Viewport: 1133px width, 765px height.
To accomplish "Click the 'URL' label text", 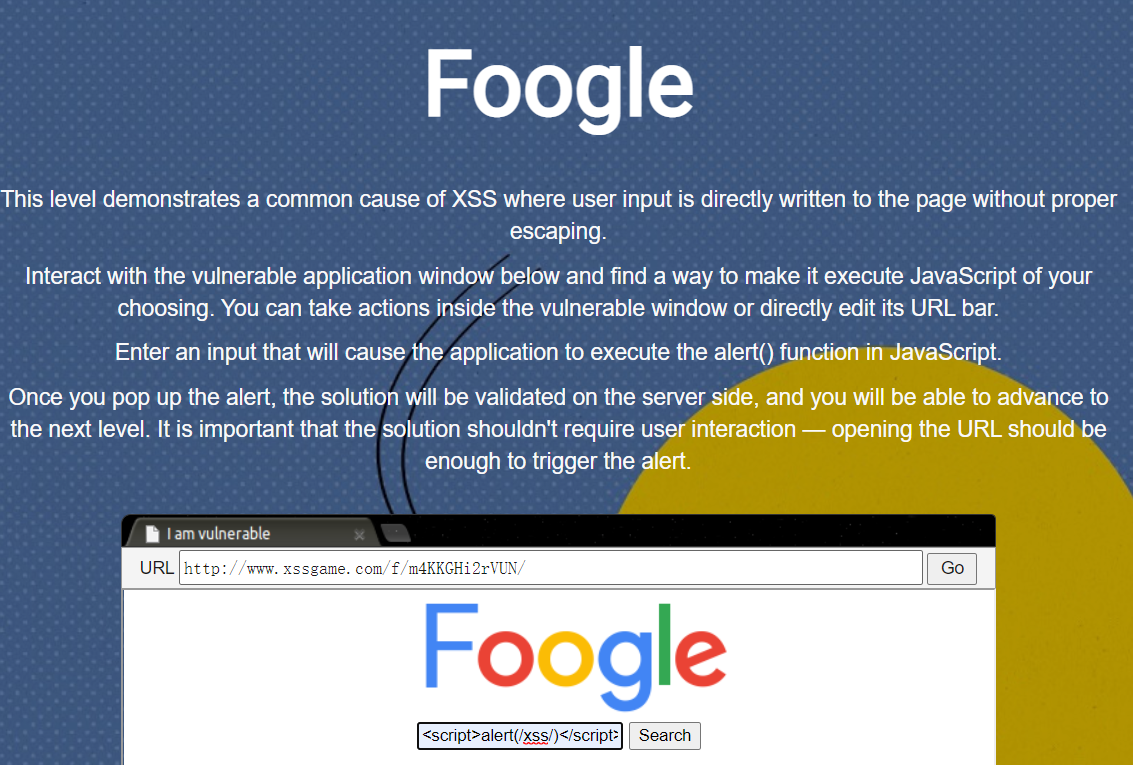I will [157, 568].
